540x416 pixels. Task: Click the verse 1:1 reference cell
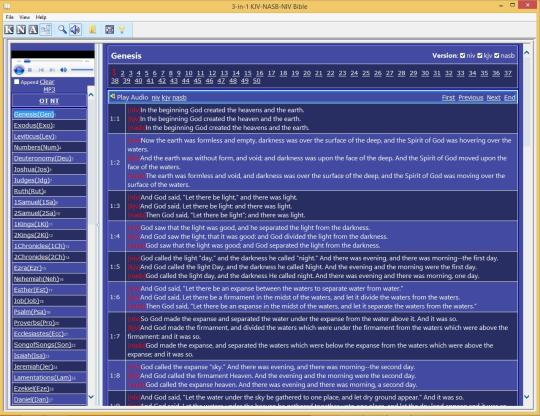click(x=116, y=119)
